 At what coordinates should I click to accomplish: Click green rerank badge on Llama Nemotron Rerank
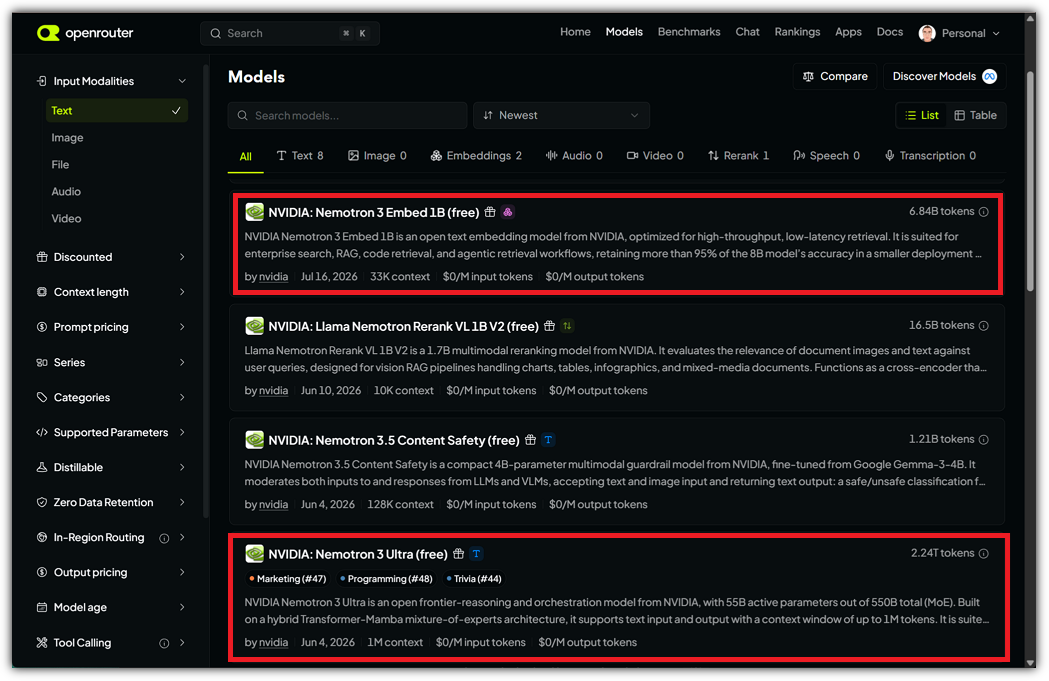(567, 326)
